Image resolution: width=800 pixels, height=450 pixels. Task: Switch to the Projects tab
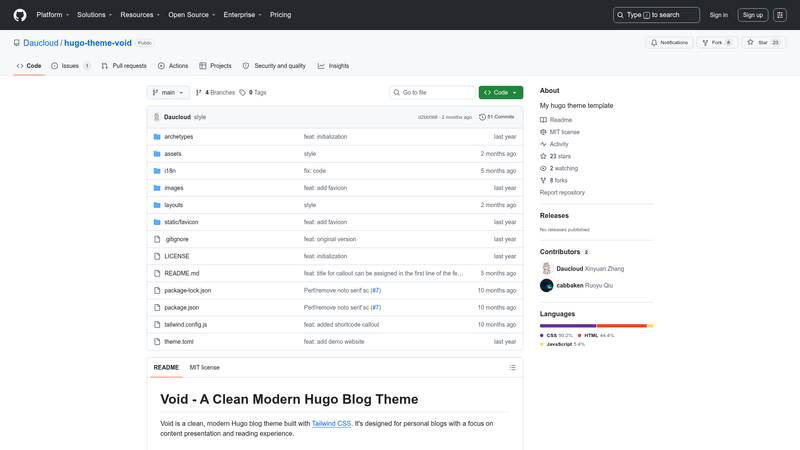click(215, 66)
